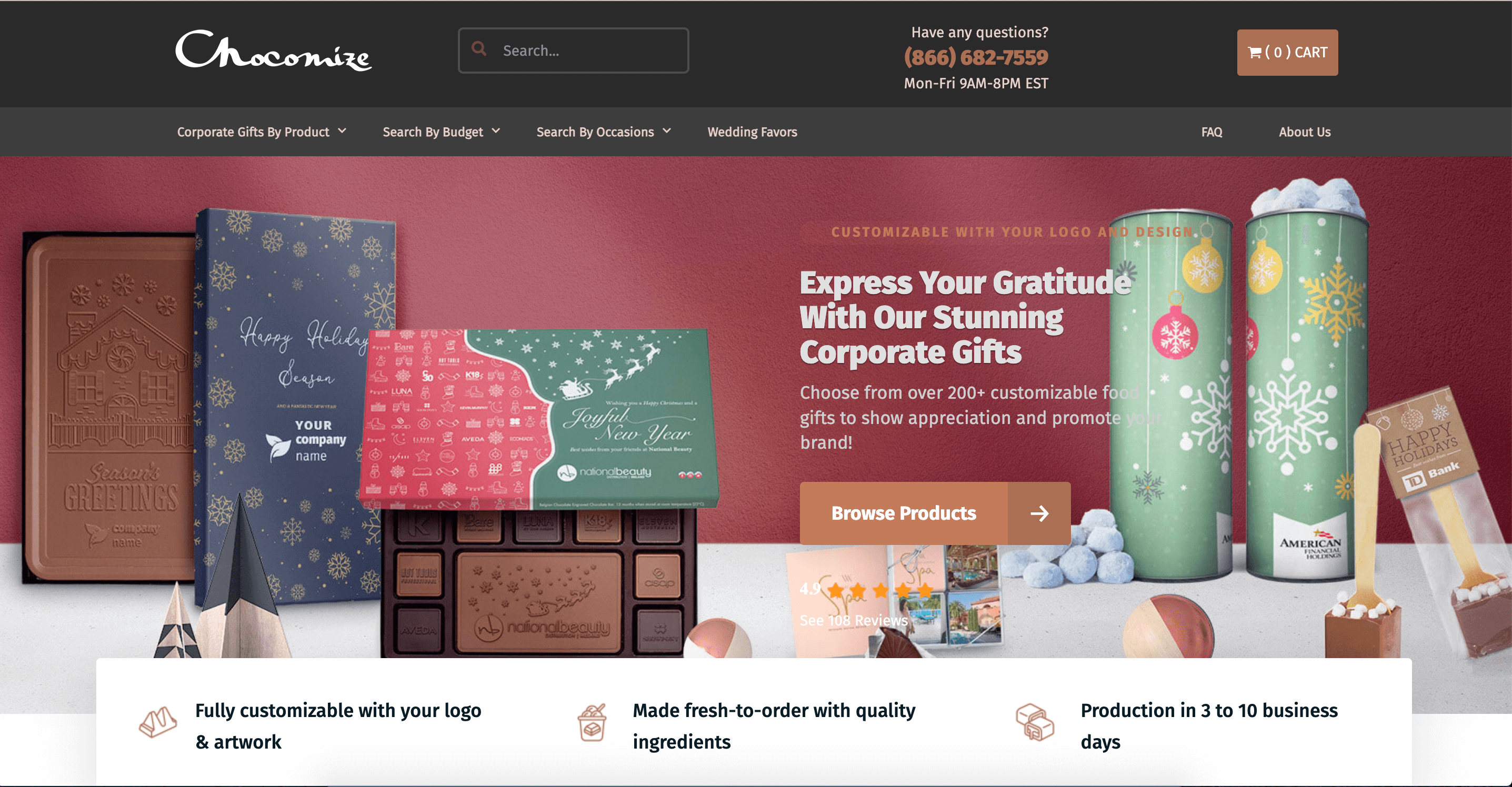Click the arrow icon on Browse Products

pyautogui.click(x=1039, y=513)
